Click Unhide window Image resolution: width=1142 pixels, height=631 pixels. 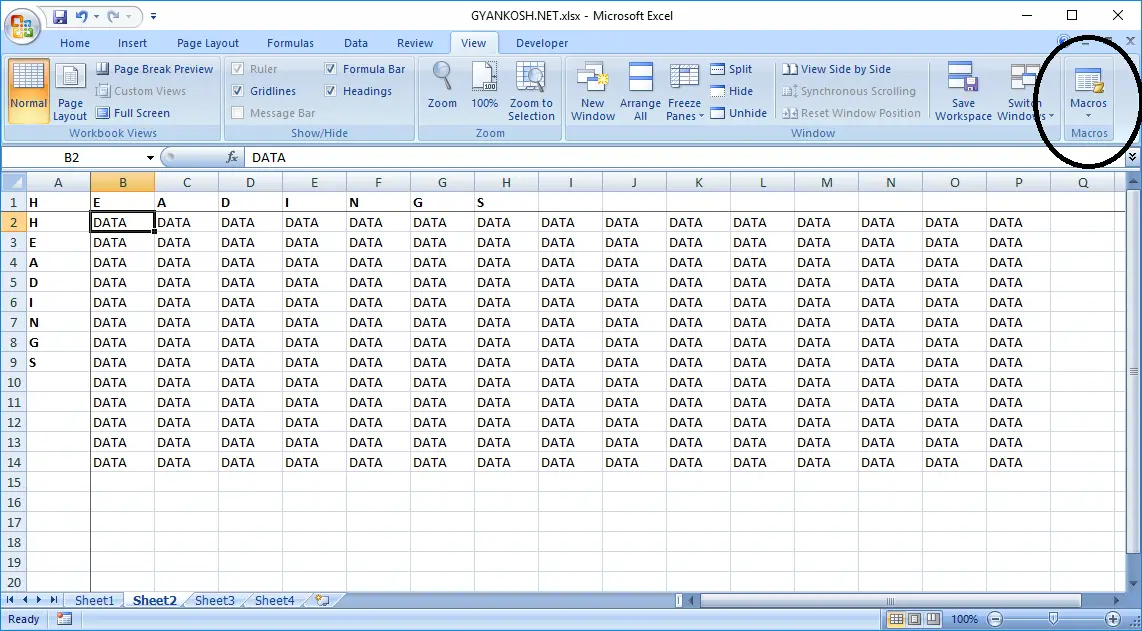[739, 113]
